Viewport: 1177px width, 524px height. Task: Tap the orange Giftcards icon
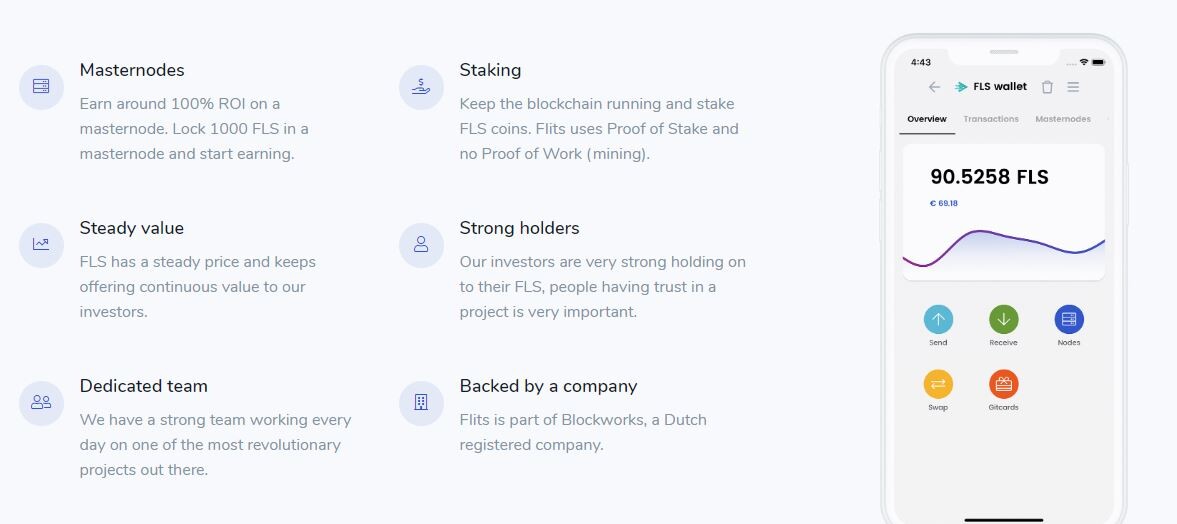click(x=1004, y=384)
